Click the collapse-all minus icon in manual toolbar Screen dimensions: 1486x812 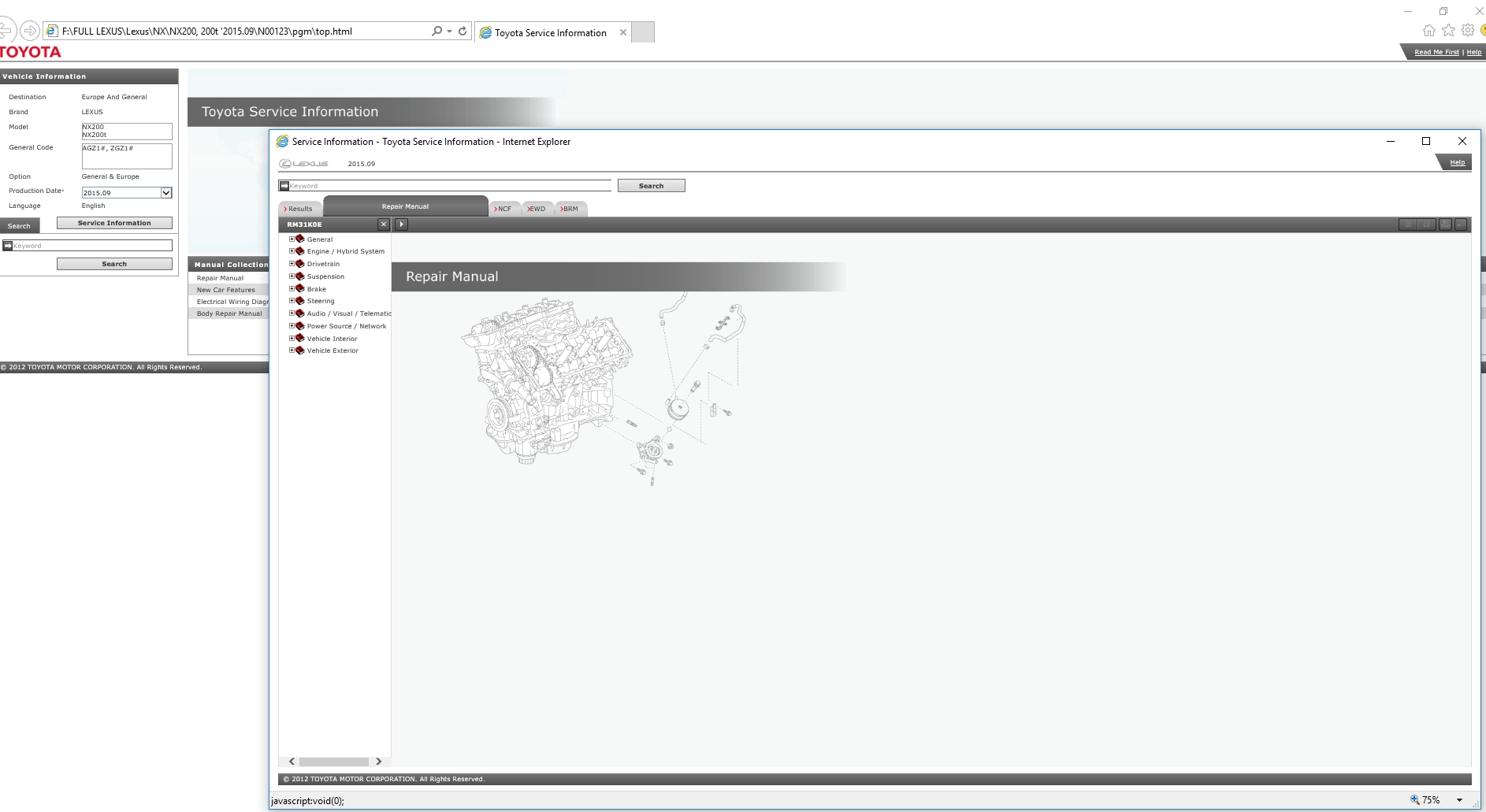click(1426, 224)
